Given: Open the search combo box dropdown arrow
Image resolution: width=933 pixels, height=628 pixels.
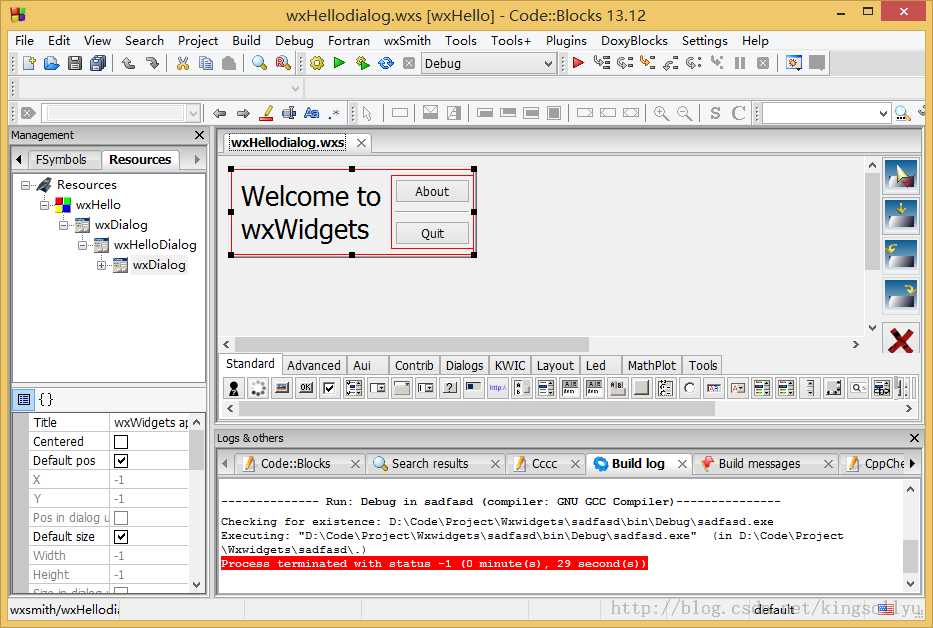Looking at the screenshot, I should (x=883, y=113).
